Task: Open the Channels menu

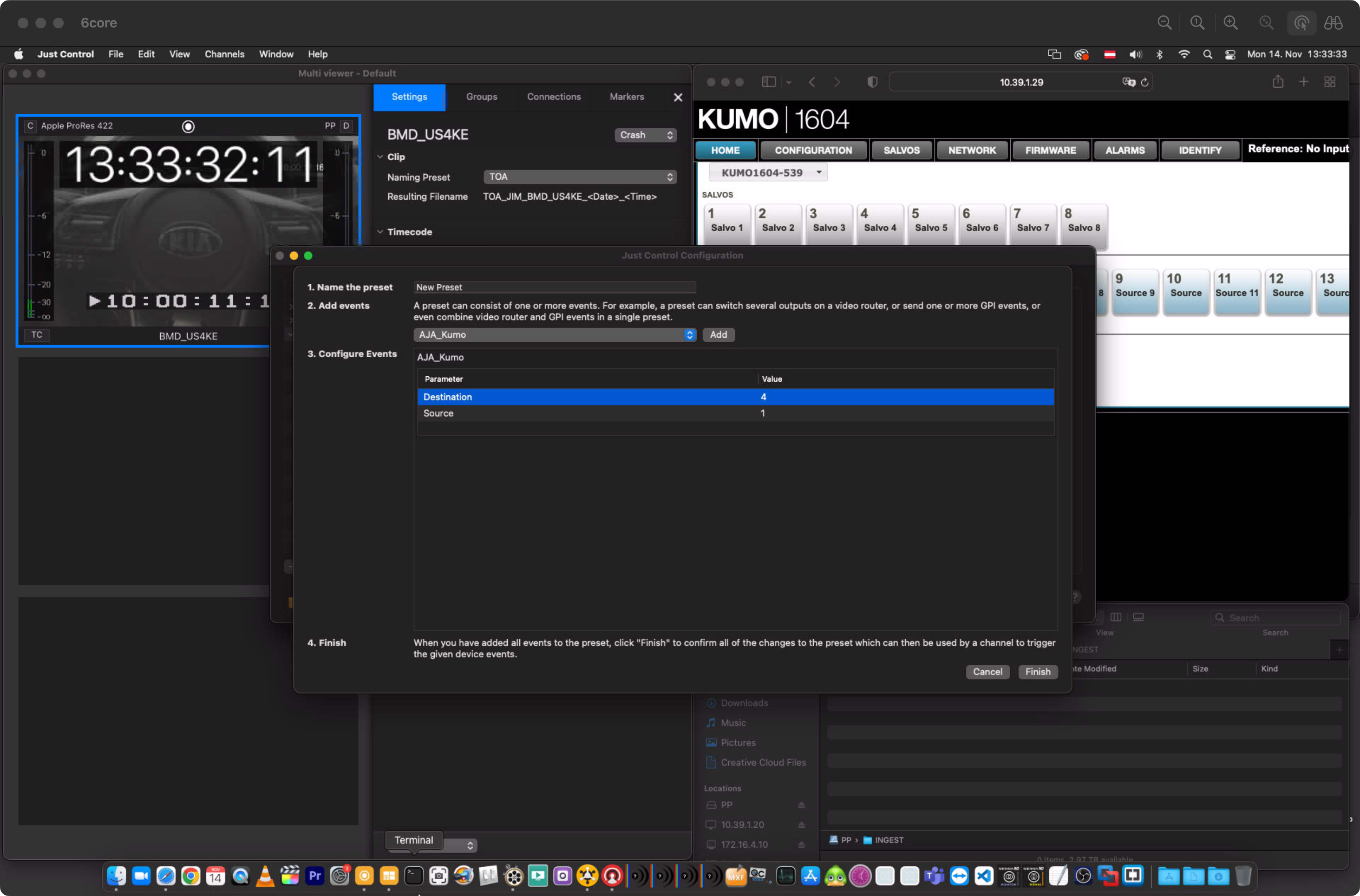Action: [224, 54]
